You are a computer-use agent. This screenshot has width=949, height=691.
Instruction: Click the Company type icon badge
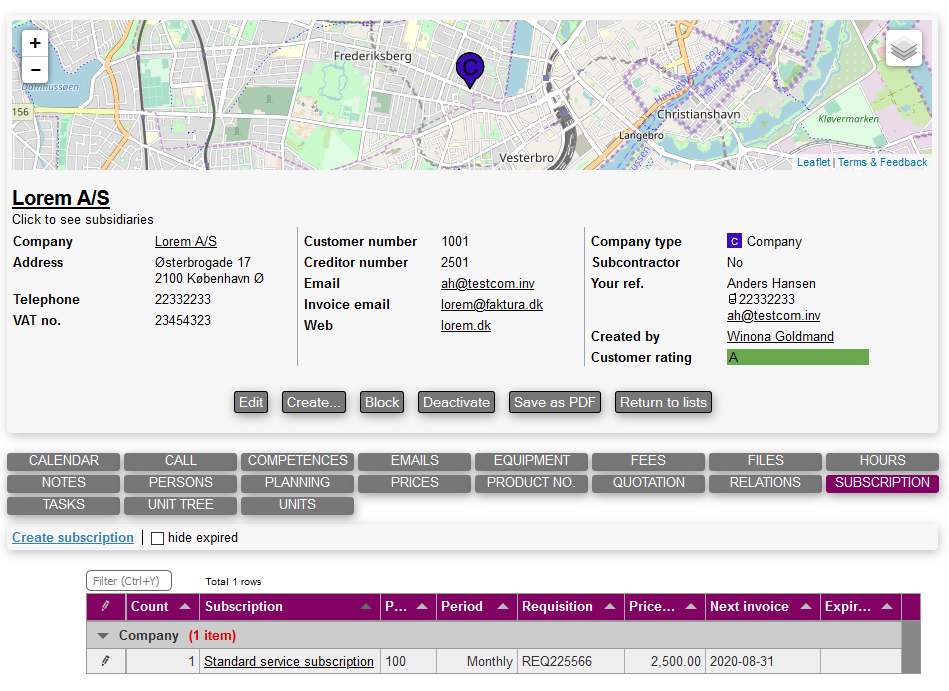(734, 241)
